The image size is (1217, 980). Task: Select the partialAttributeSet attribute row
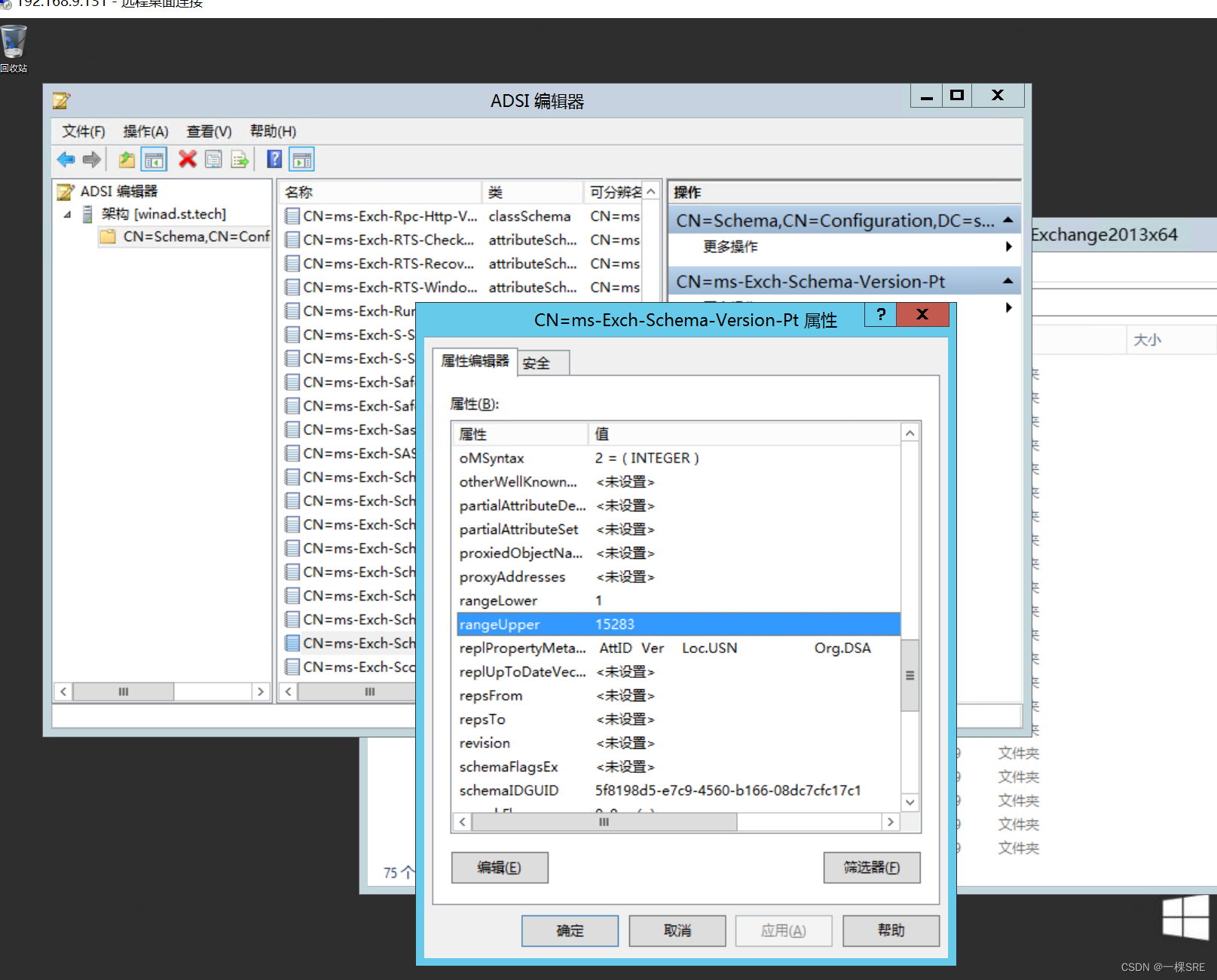(x=678, y=530)
